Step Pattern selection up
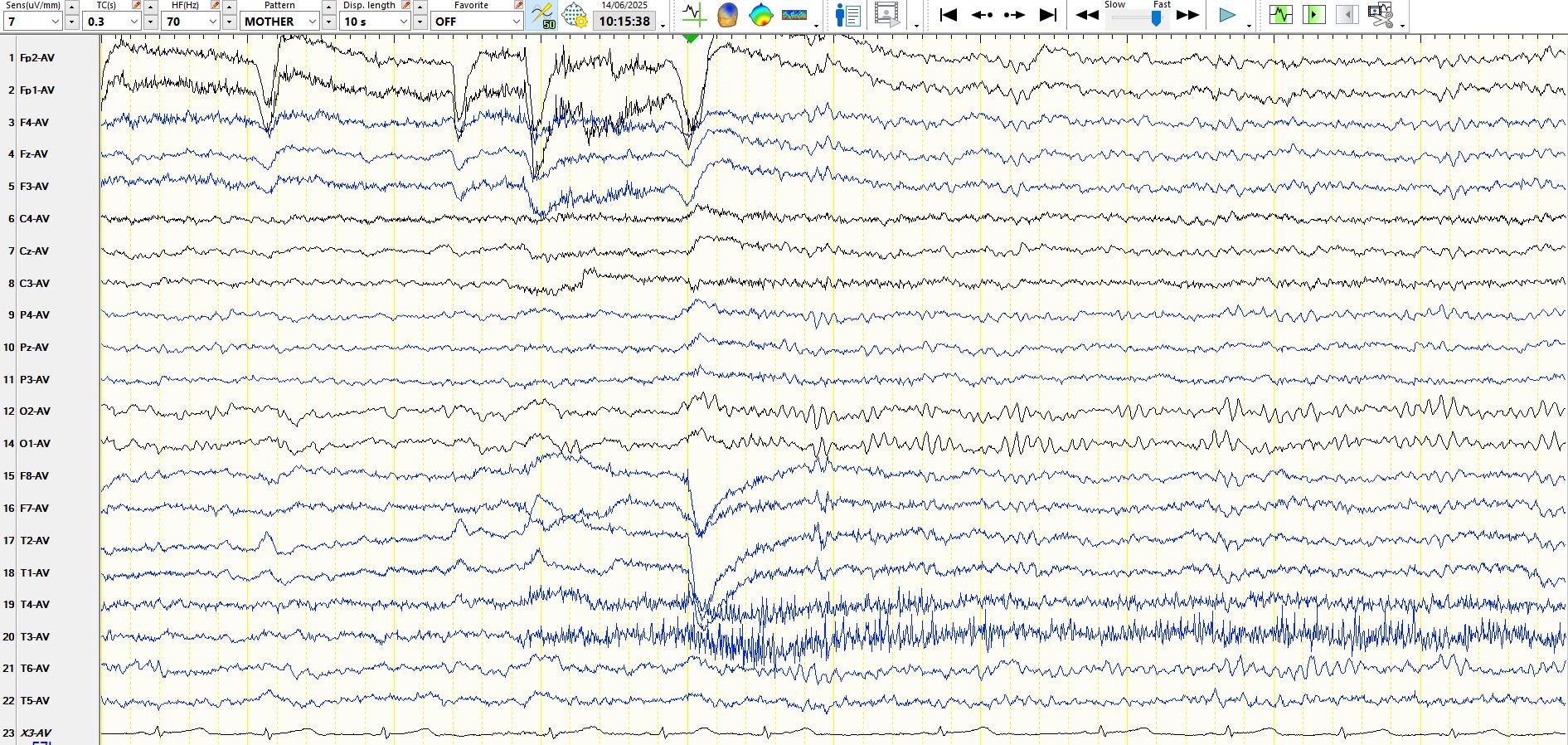Viewport: 1568px width, 745px height. [329, 7]
